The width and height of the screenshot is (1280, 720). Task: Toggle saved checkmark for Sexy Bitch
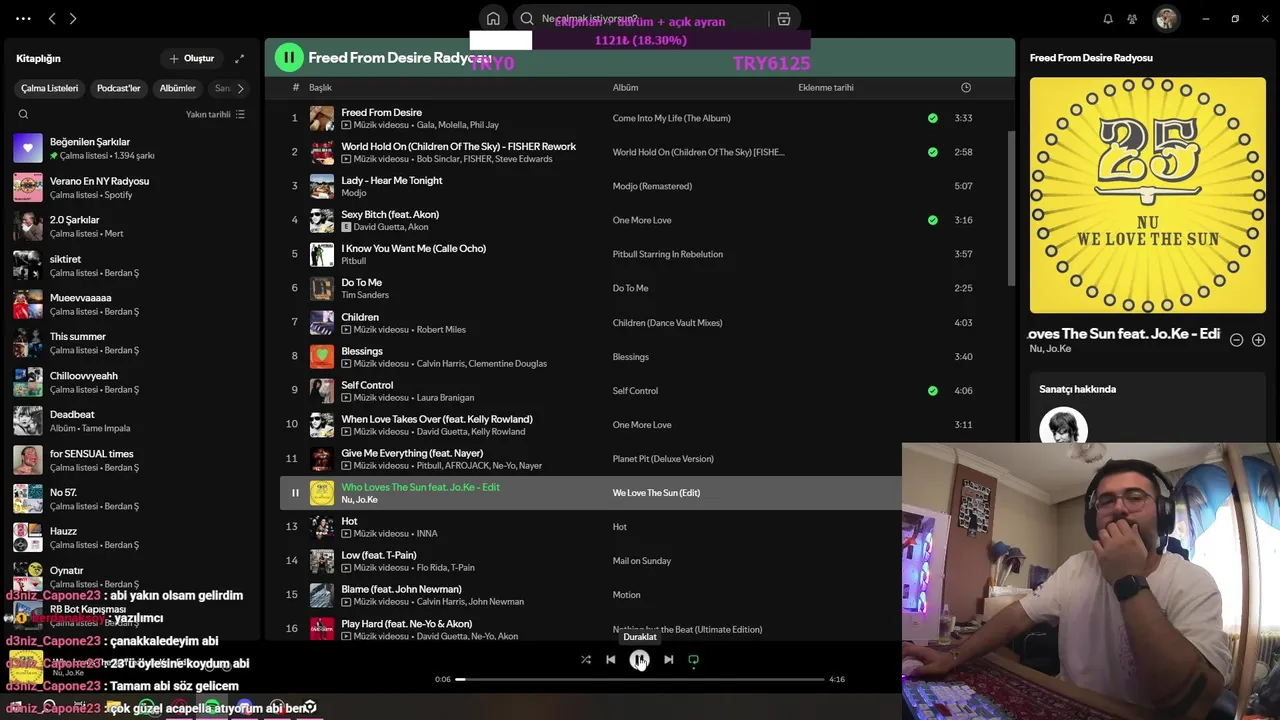tap(933, 220)
